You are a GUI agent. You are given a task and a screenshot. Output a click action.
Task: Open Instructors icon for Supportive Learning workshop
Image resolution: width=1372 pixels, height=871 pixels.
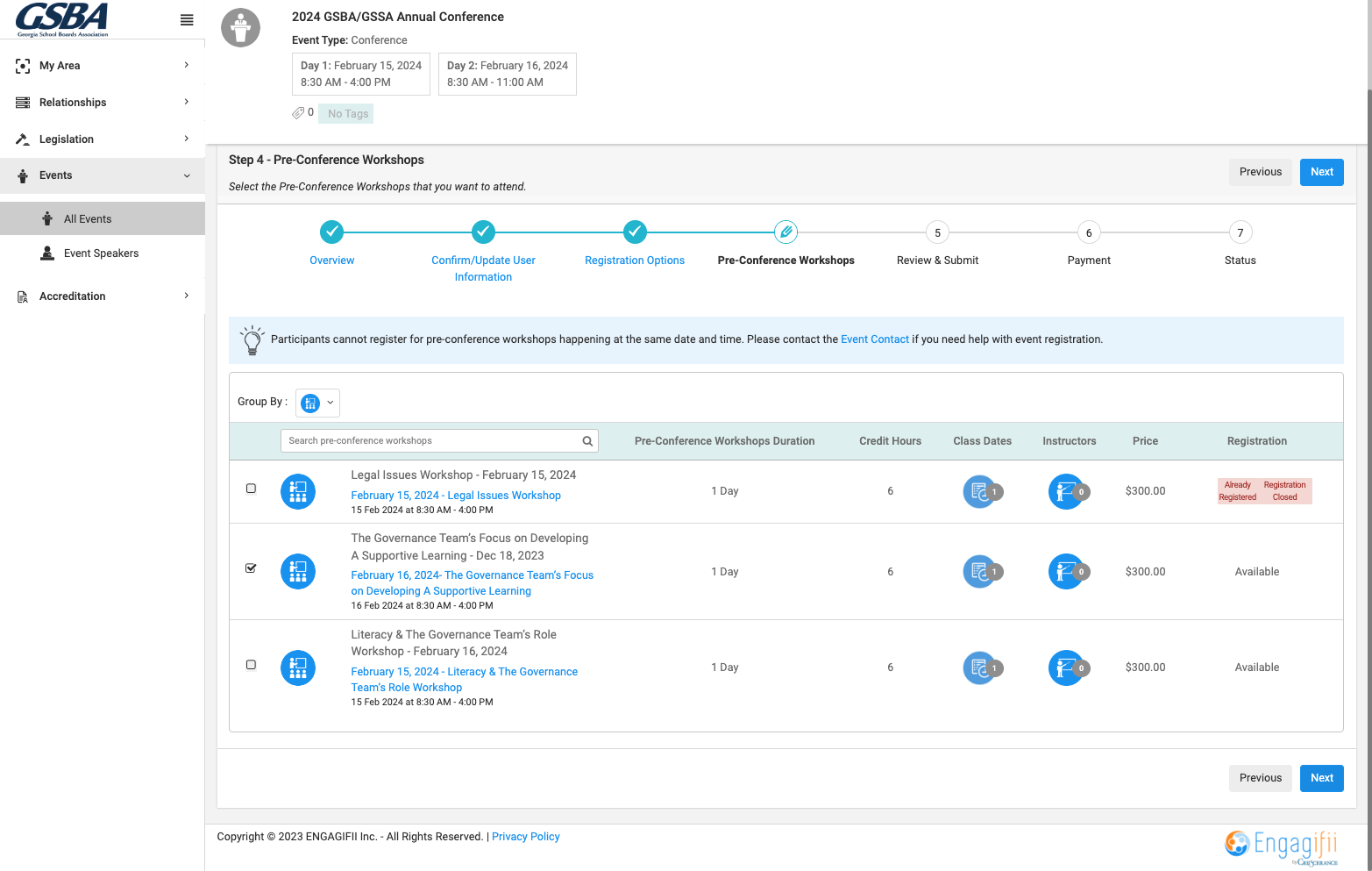[1066, 572]
